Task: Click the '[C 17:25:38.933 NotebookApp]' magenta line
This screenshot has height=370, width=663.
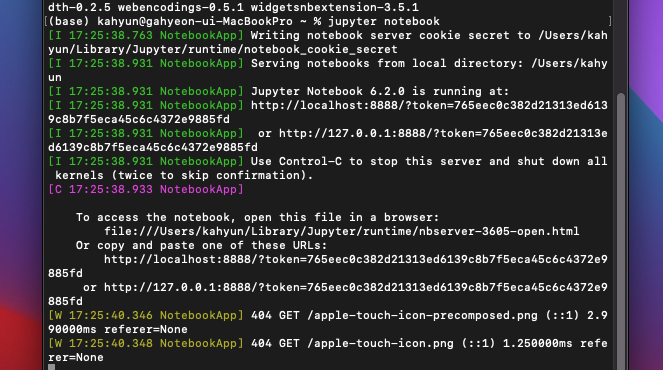Action: point(146,189)
